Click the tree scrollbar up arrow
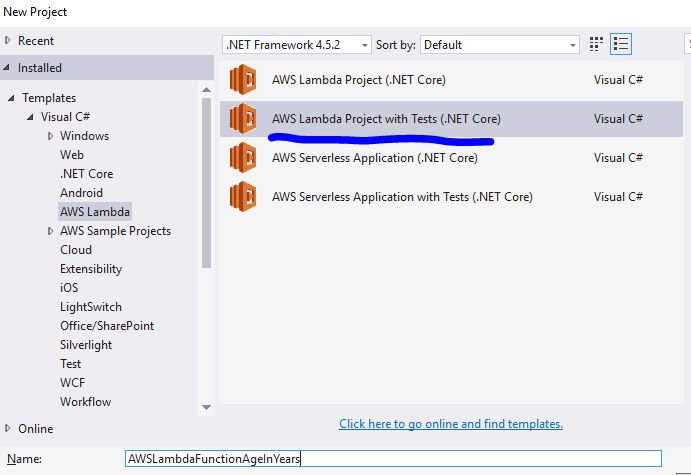The height and width of the screenshot is (475, 691). (206, 90)
